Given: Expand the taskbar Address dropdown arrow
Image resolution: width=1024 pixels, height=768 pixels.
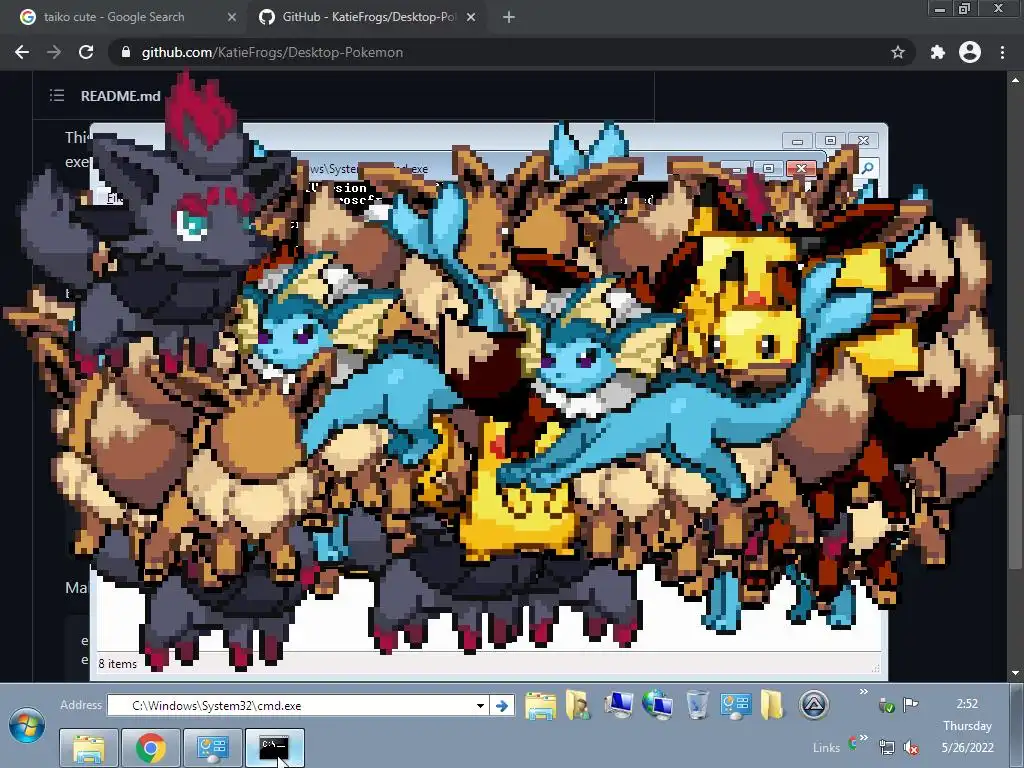Looking at the screenshot, I should tap(480, 705).
